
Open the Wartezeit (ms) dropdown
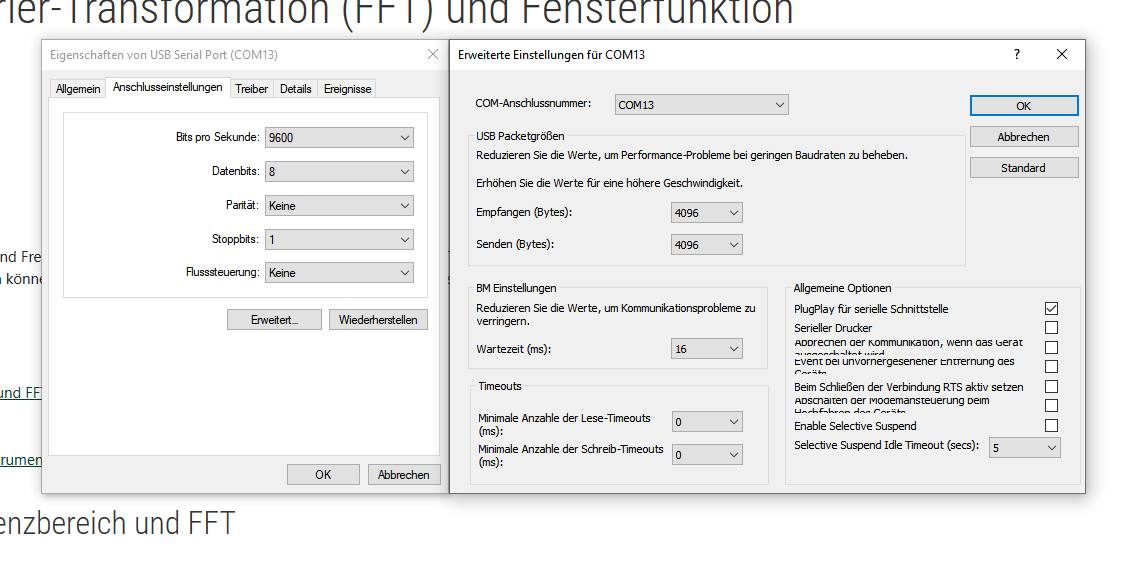(707, 349)
